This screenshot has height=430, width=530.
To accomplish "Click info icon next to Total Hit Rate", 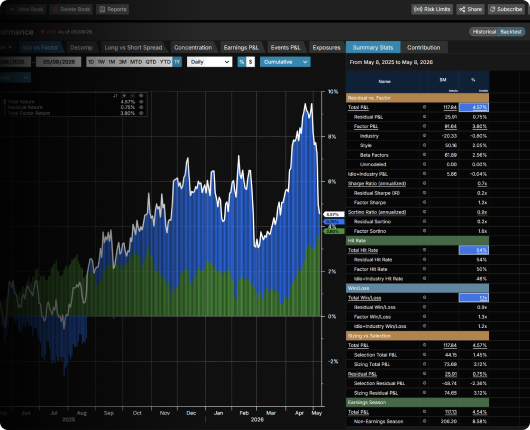I will point(424,250).
